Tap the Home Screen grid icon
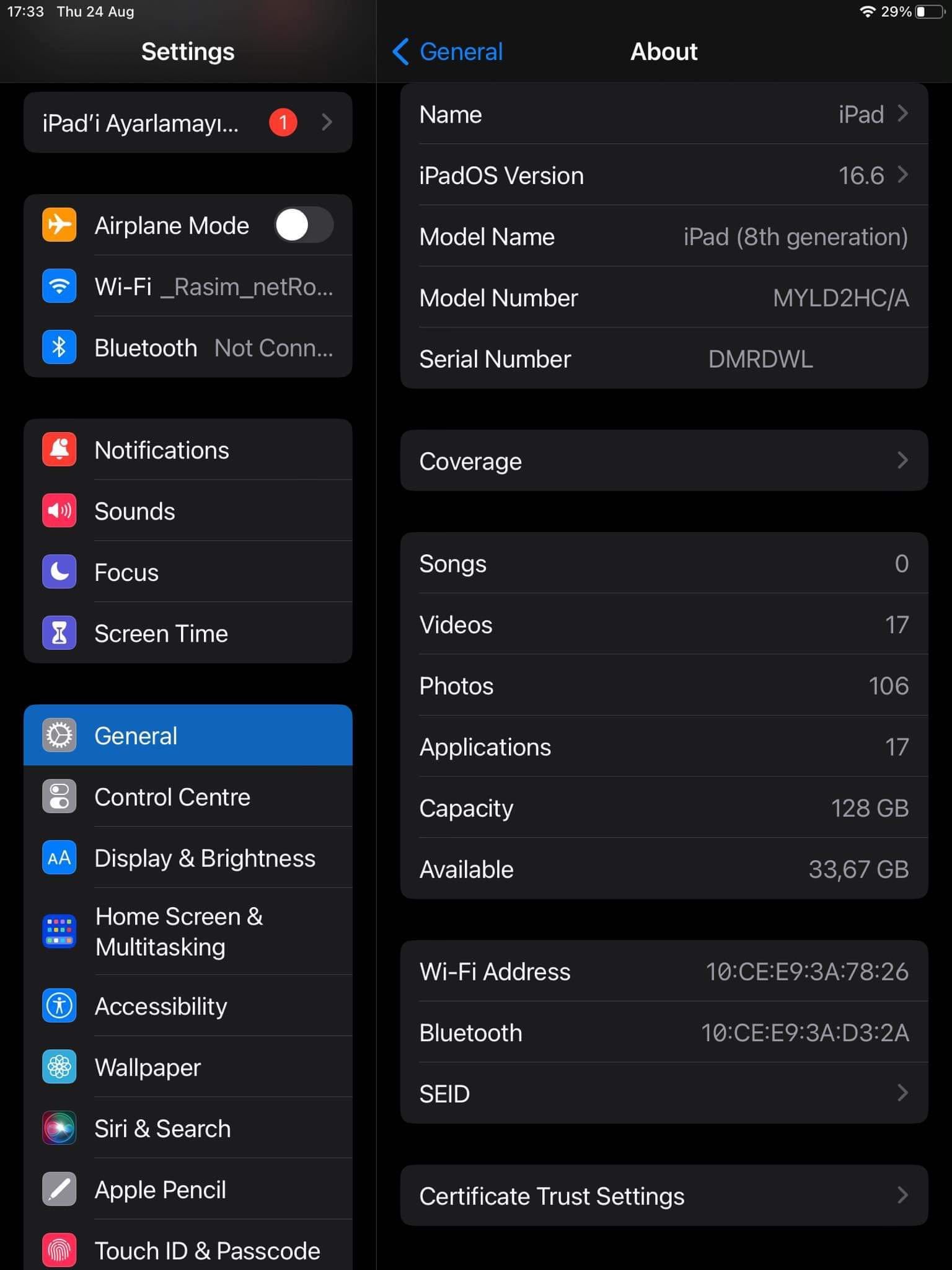The height and width of the screenshot is (1270, 952). (59, 931)
